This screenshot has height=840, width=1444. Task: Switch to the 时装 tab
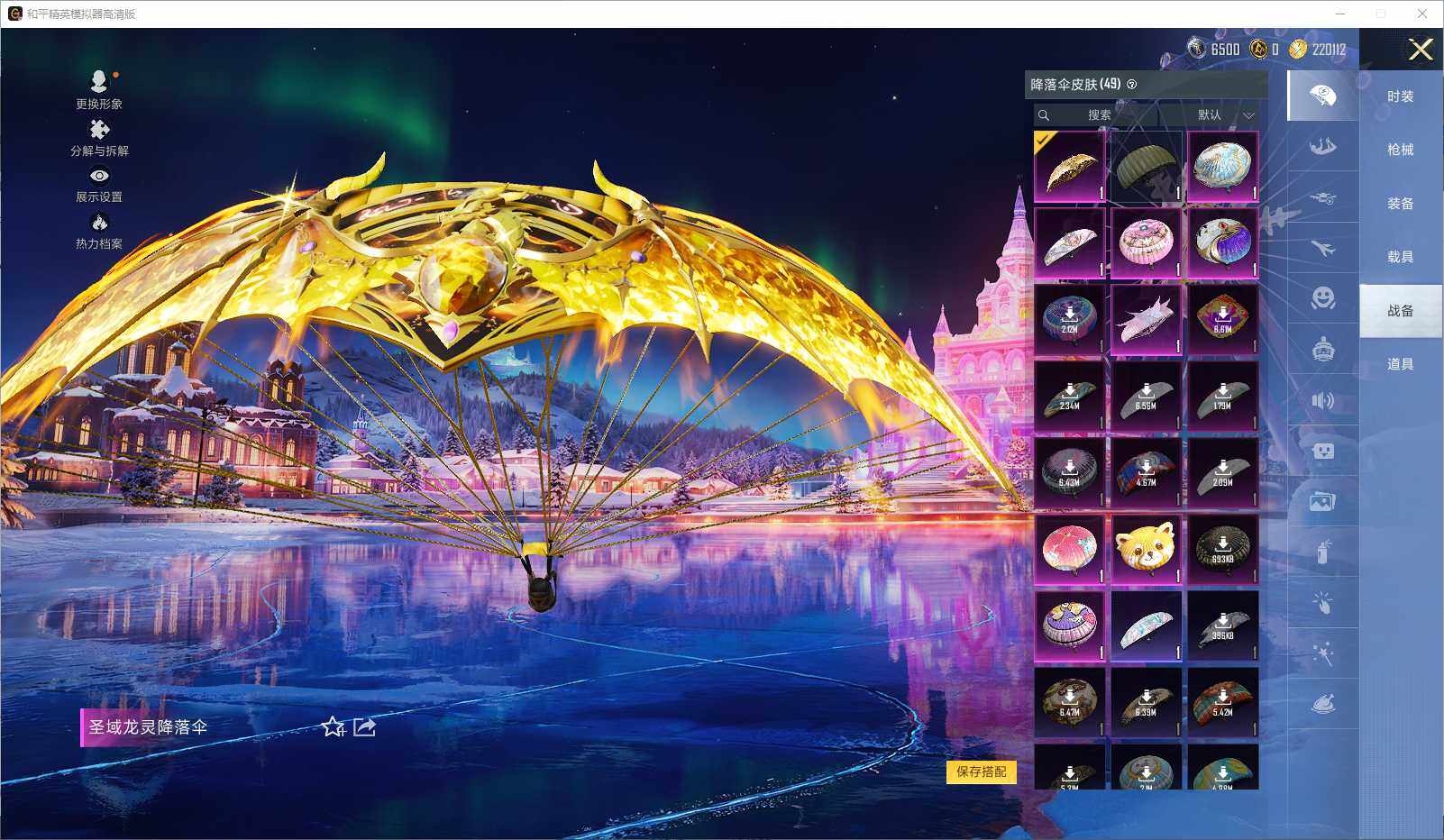(x=1400, y=96)
